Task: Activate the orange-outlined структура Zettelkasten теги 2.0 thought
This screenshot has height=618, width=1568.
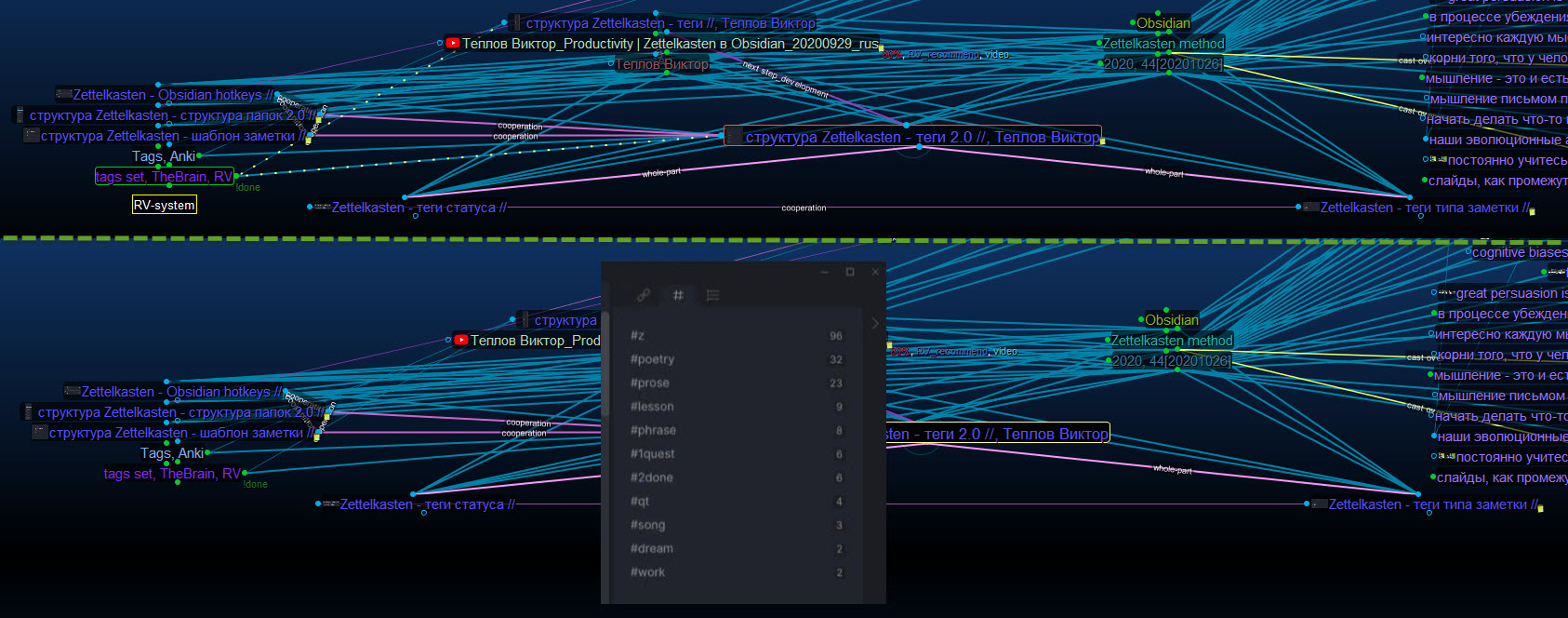Action: [922, 137]
